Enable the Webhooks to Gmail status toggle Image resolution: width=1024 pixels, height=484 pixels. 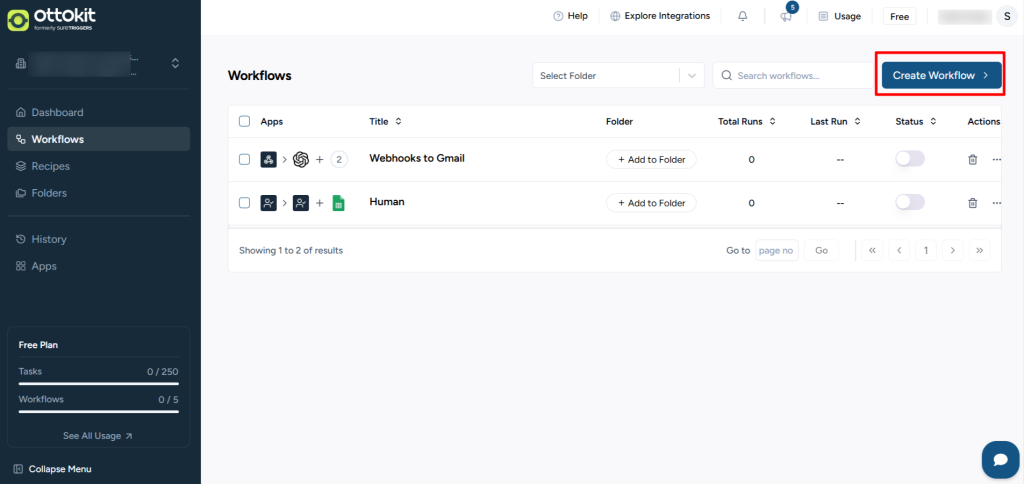pos(910,159)
